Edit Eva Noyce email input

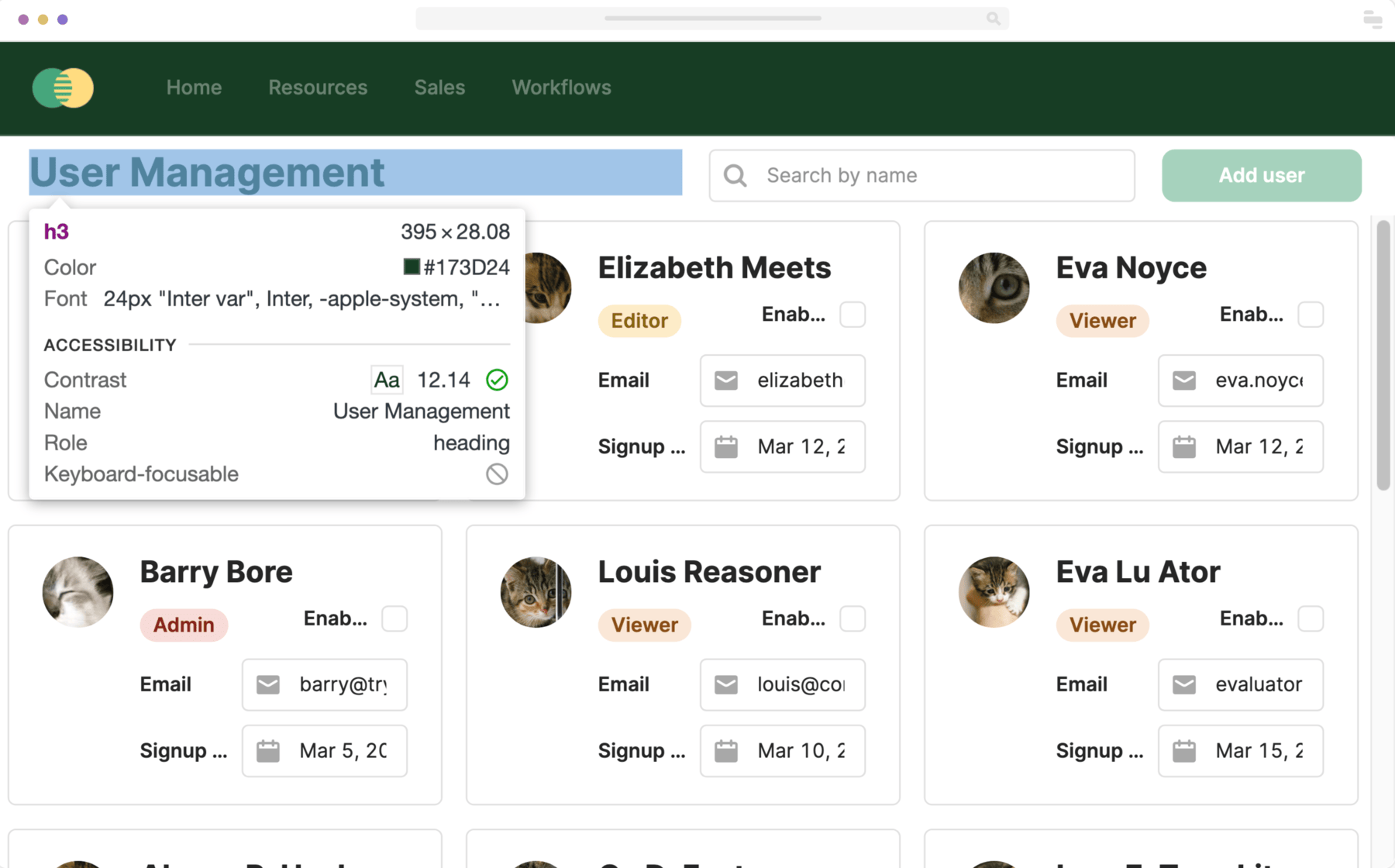pos(1241,381)
